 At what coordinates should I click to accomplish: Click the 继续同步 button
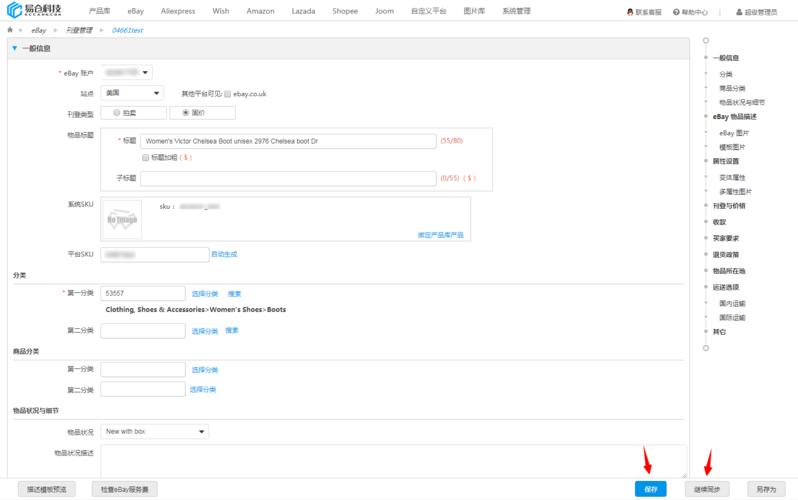point(707,489)
